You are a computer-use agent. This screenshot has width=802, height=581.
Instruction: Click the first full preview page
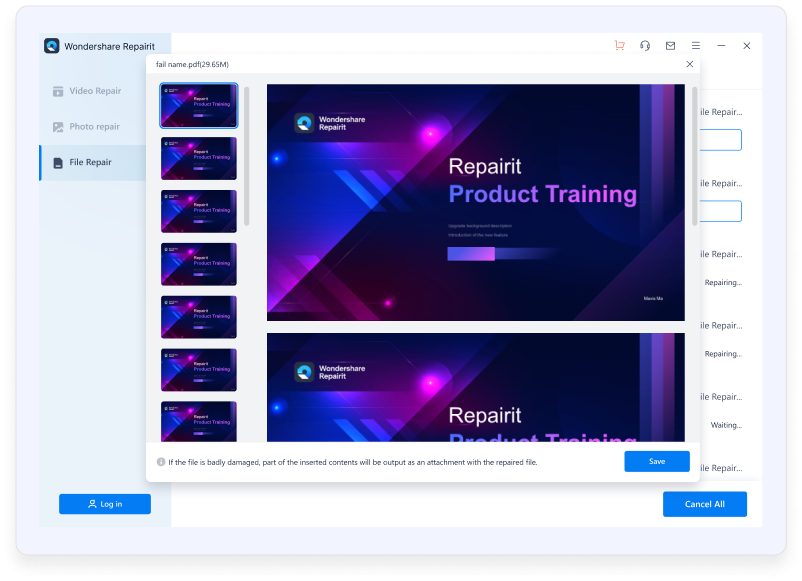476,203
